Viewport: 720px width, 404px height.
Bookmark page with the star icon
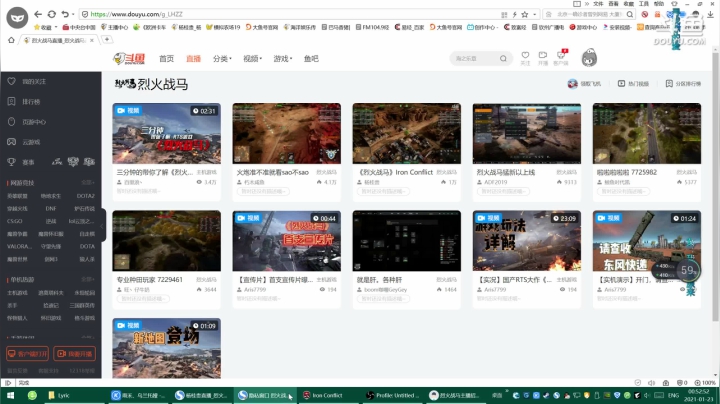(525, 14)
